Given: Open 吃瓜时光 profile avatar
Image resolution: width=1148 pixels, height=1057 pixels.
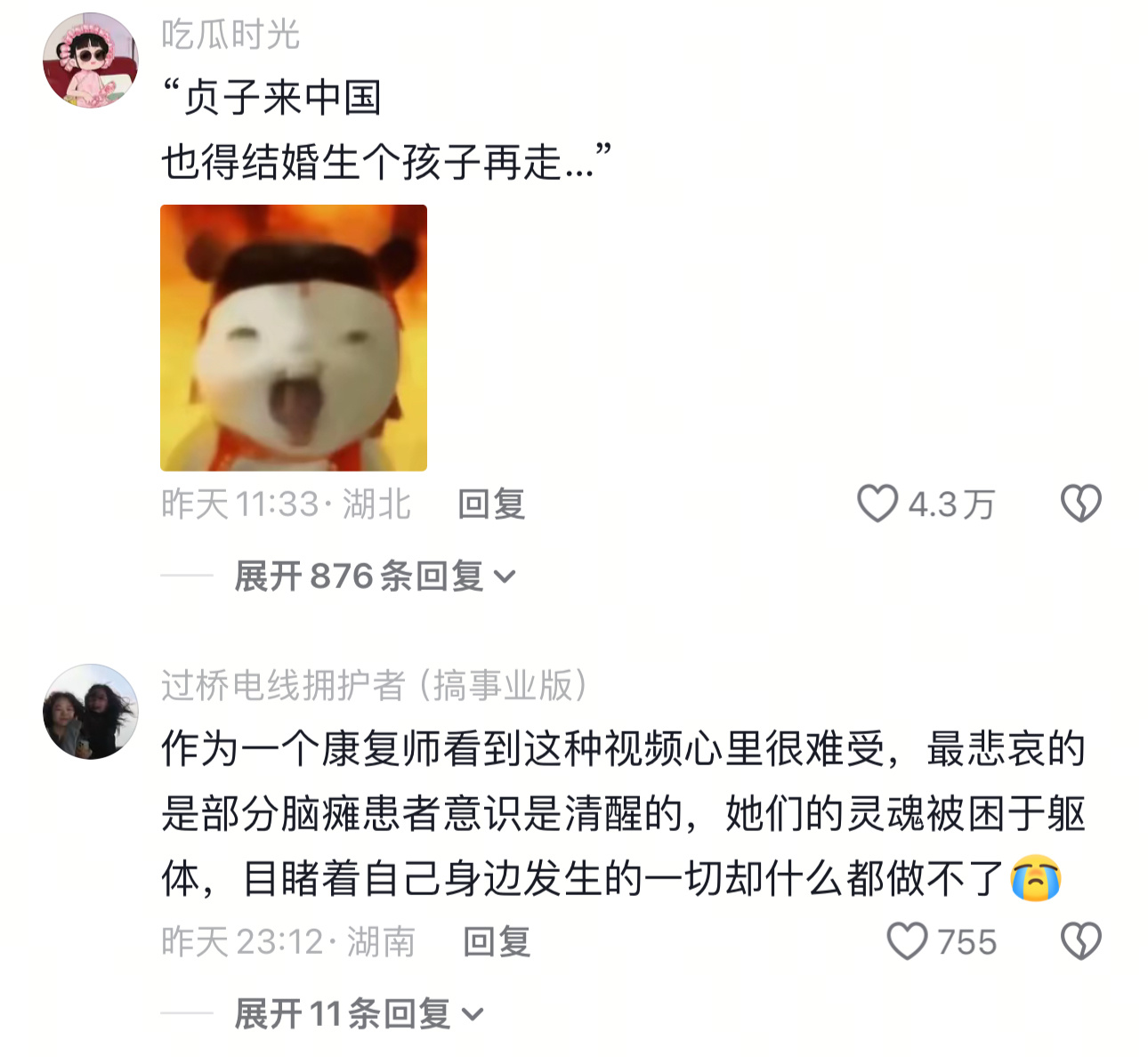Looking at the screenshot, I should (x=91, y=61).
